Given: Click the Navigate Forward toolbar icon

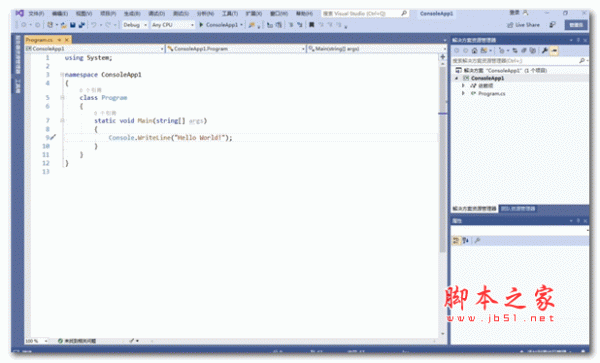Looking at the screenshot, I should [x=38, y=25].
